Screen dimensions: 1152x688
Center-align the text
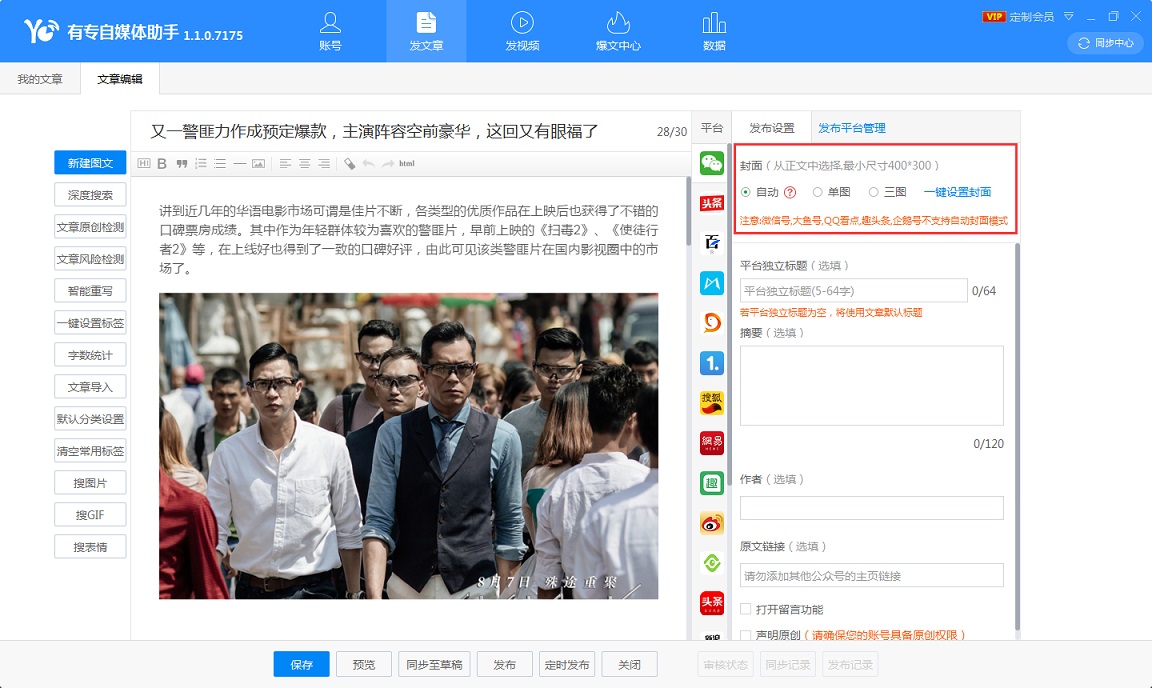pos(304,163)
